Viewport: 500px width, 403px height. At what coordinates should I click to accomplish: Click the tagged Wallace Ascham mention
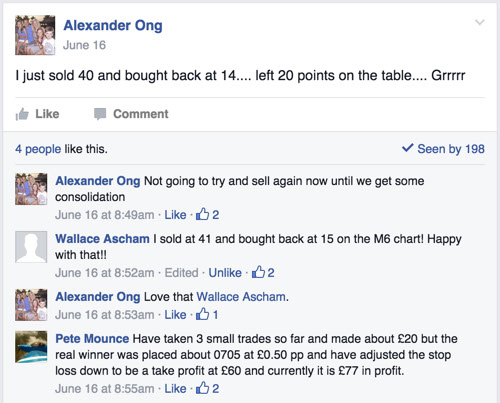click(x=241, y=297)
